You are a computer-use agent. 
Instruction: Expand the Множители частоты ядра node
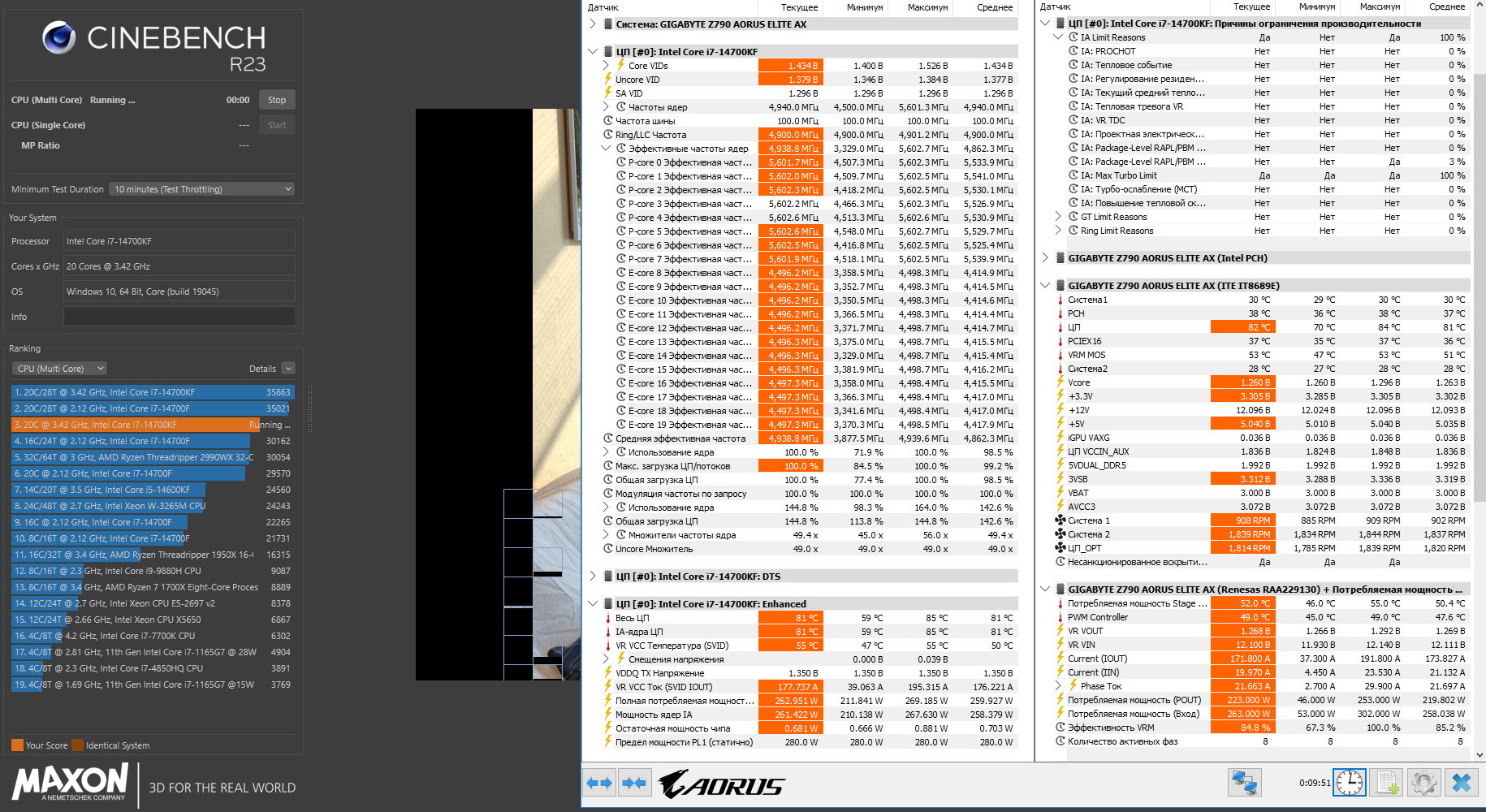pyautogui.click(x=607, y=535)
